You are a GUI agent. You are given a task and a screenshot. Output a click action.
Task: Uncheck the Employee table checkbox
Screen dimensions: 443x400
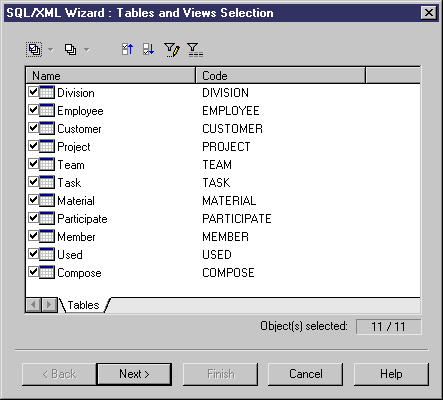point(33,110)
